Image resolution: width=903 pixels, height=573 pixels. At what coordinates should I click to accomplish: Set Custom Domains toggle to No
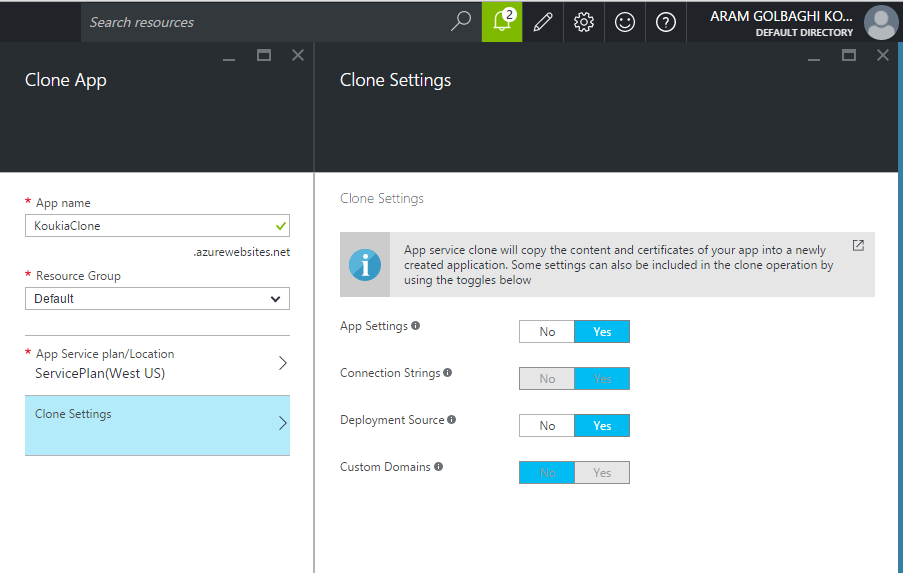547,473
